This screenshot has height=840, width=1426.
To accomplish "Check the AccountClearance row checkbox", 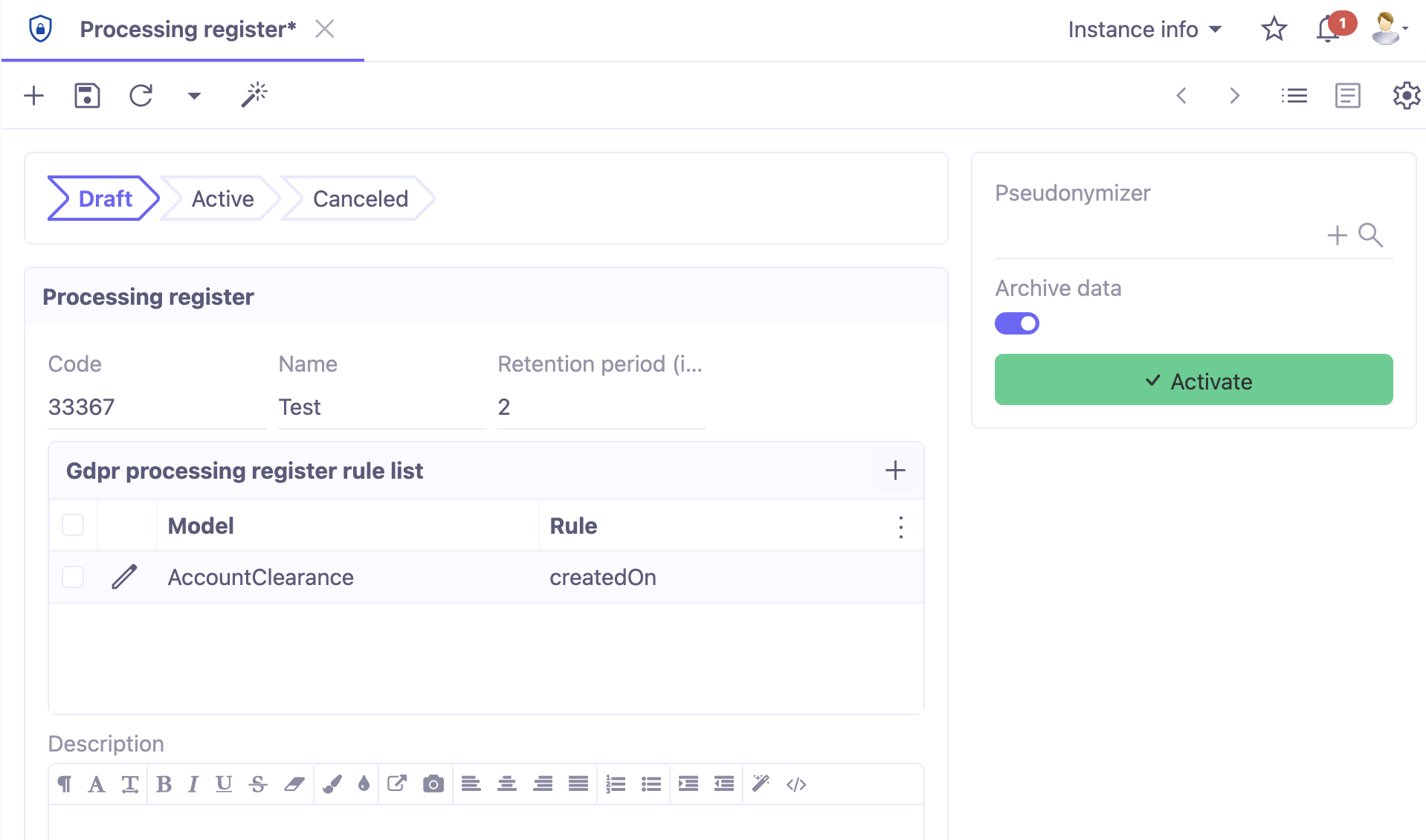I will click(73, 577).
